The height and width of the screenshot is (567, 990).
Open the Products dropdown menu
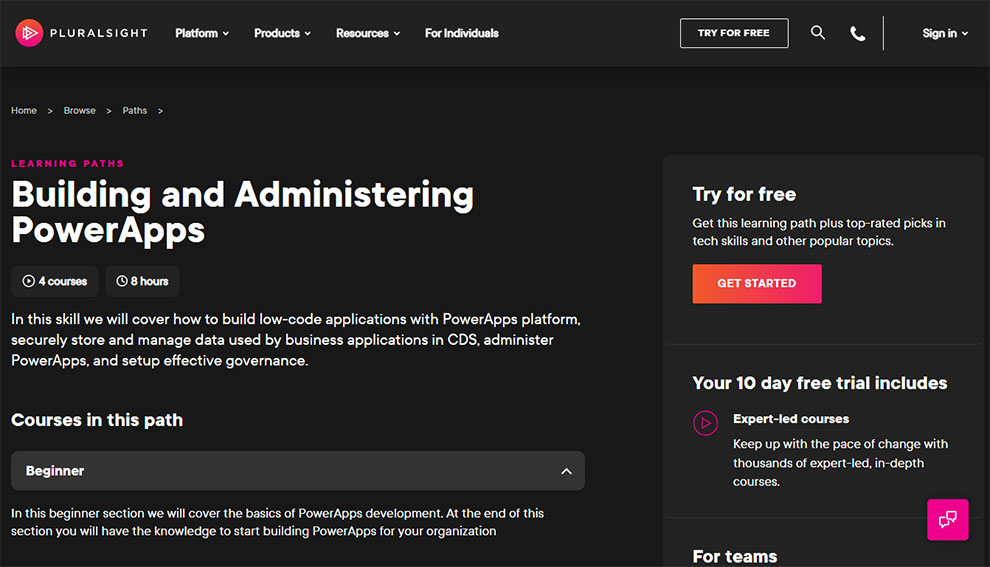(282, 33)
